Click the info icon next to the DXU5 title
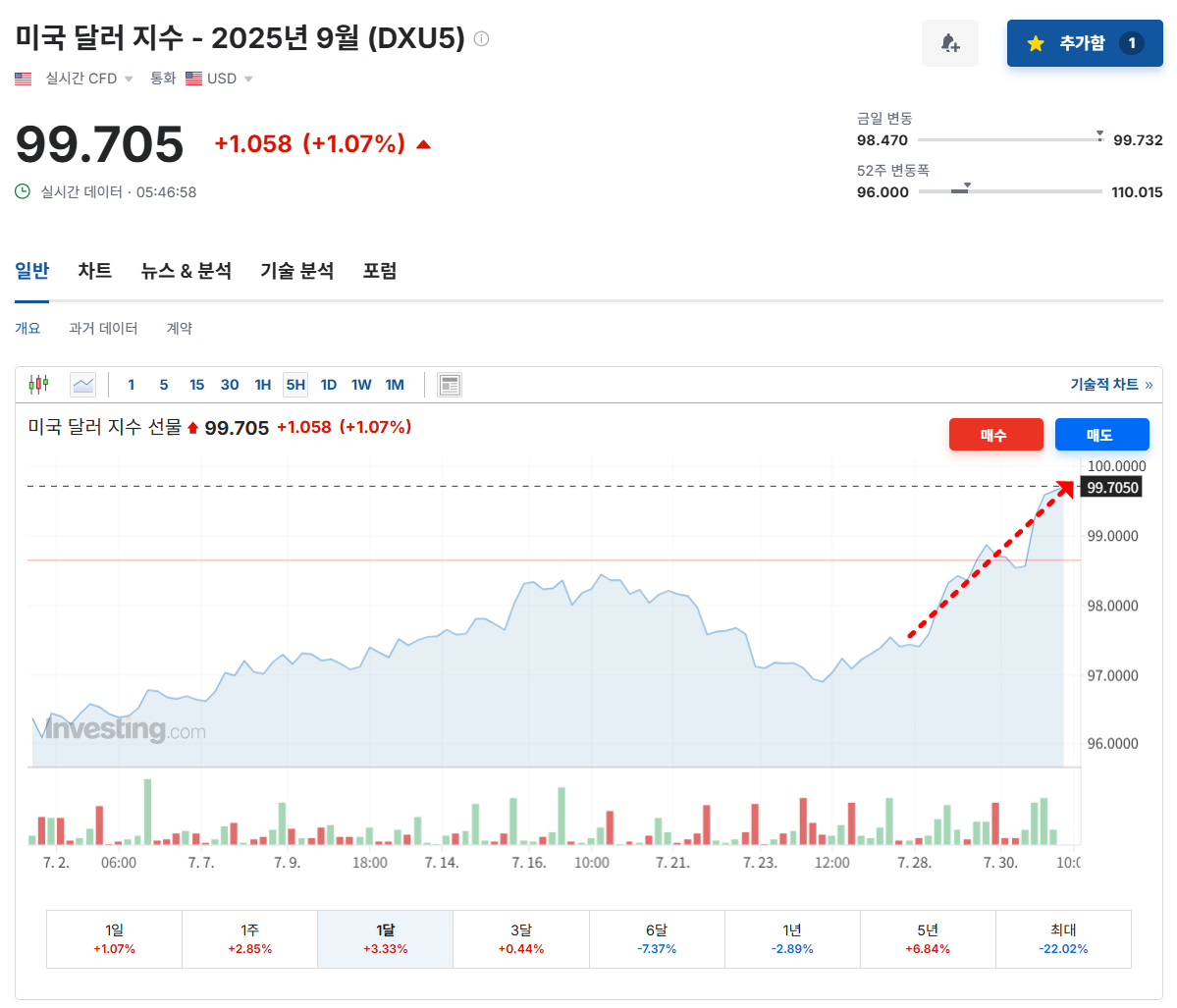 click(x=480, y=39)
